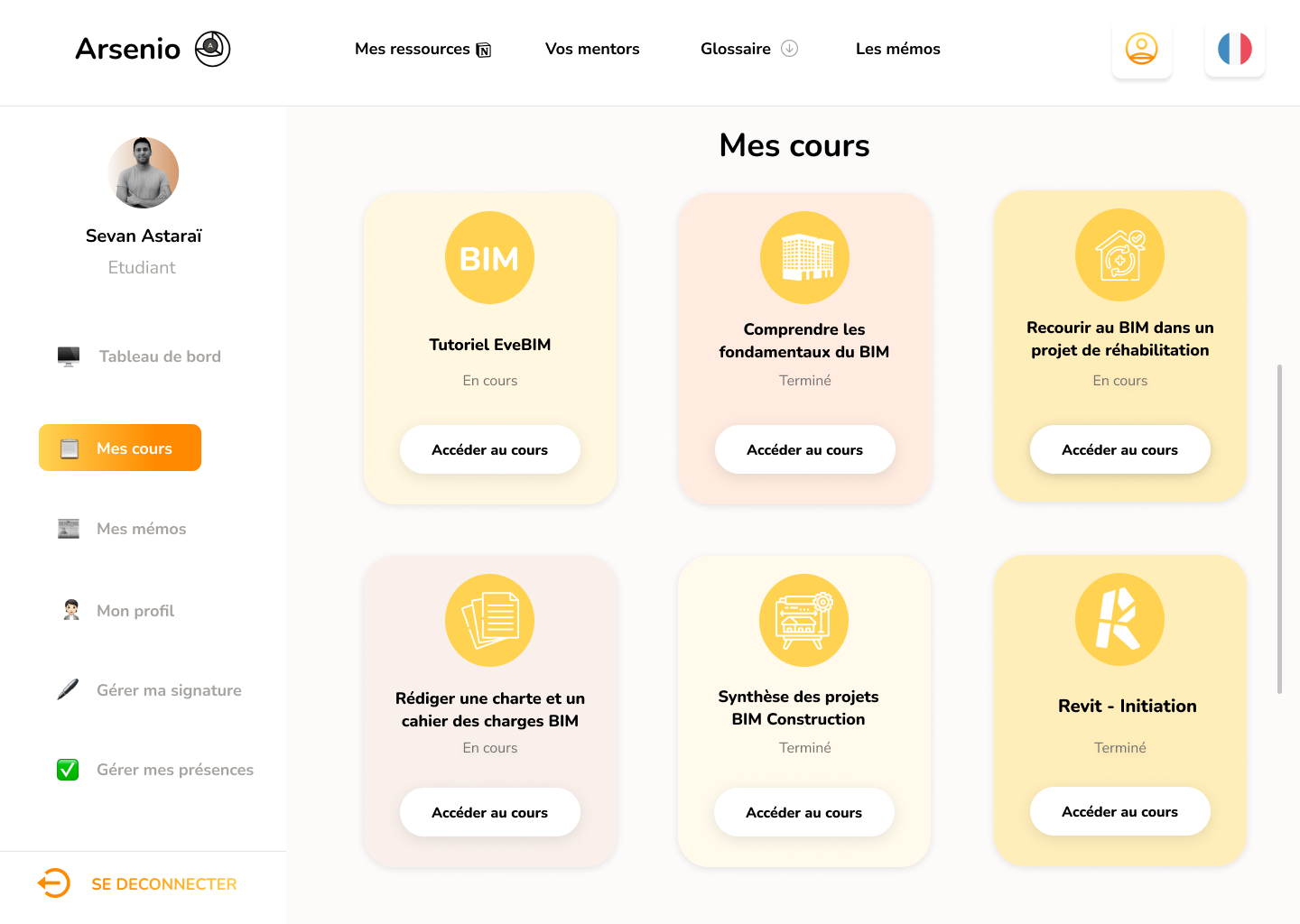Click the page vertical scrollbar
The height and width of the screenshot is (924, 1300).
(1279, 529)
